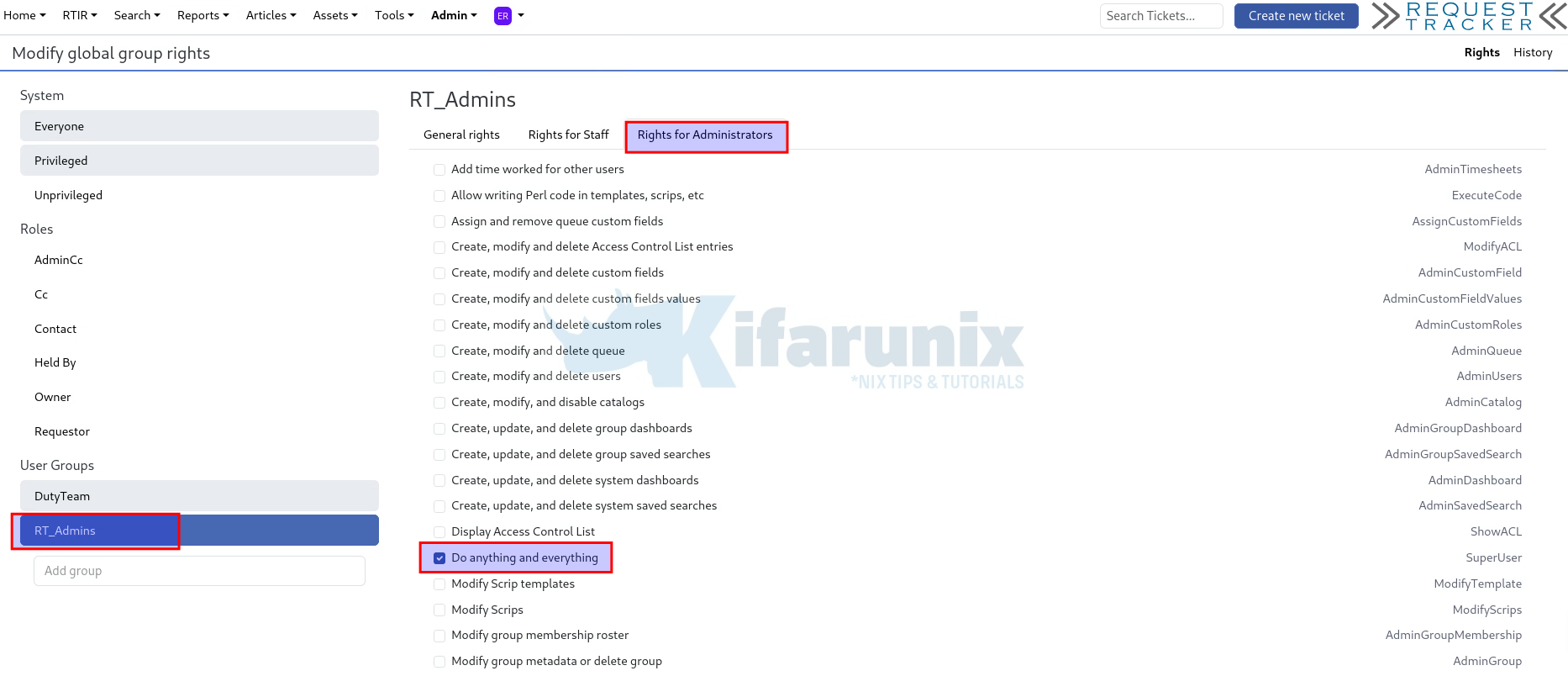This screenshot has height=676, width=1568.
Task: Expand the RTIR menu
Action: pos(80,15)
